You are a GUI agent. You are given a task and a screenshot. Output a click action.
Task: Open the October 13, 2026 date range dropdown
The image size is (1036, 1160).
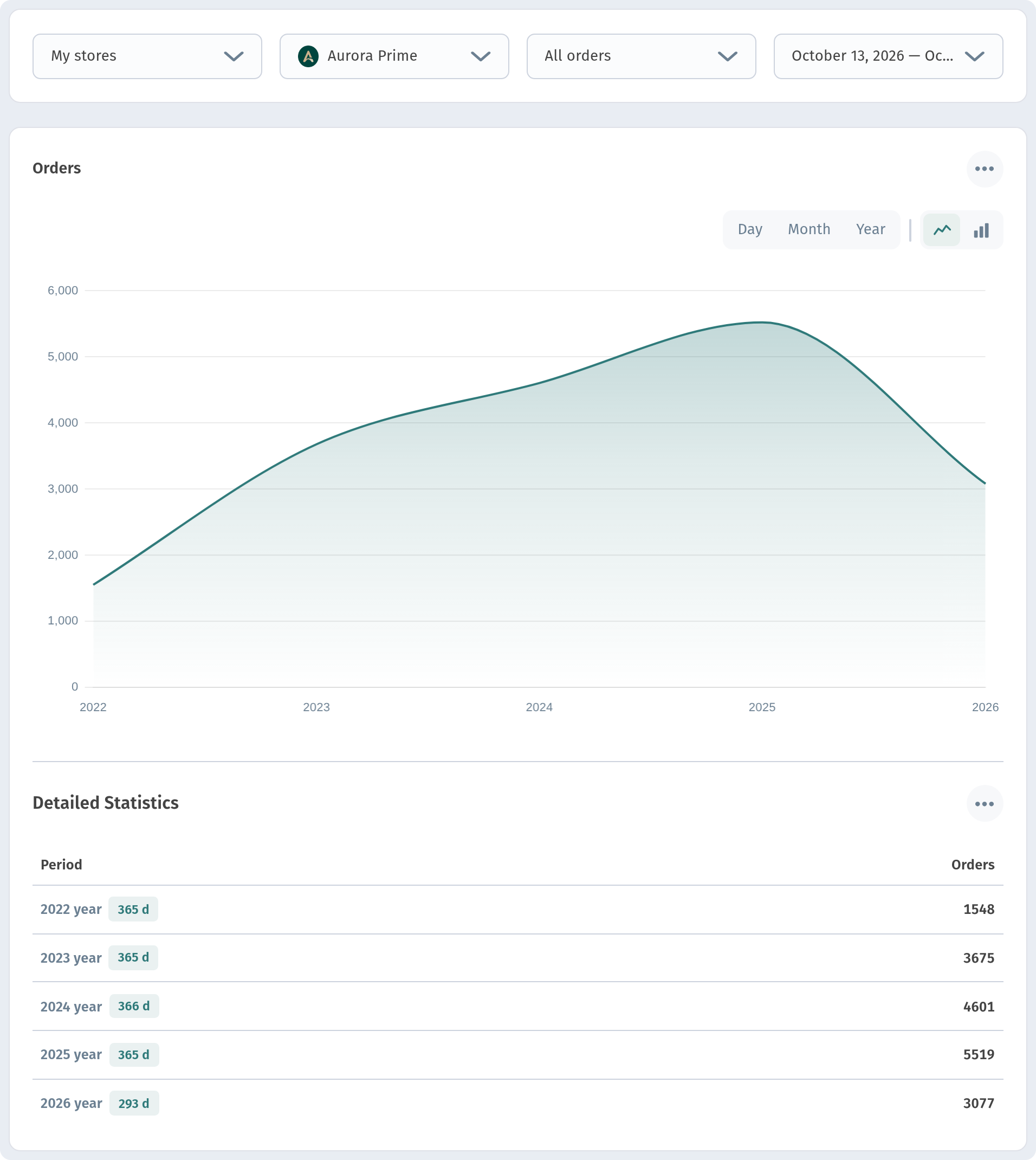click(888, 56)
